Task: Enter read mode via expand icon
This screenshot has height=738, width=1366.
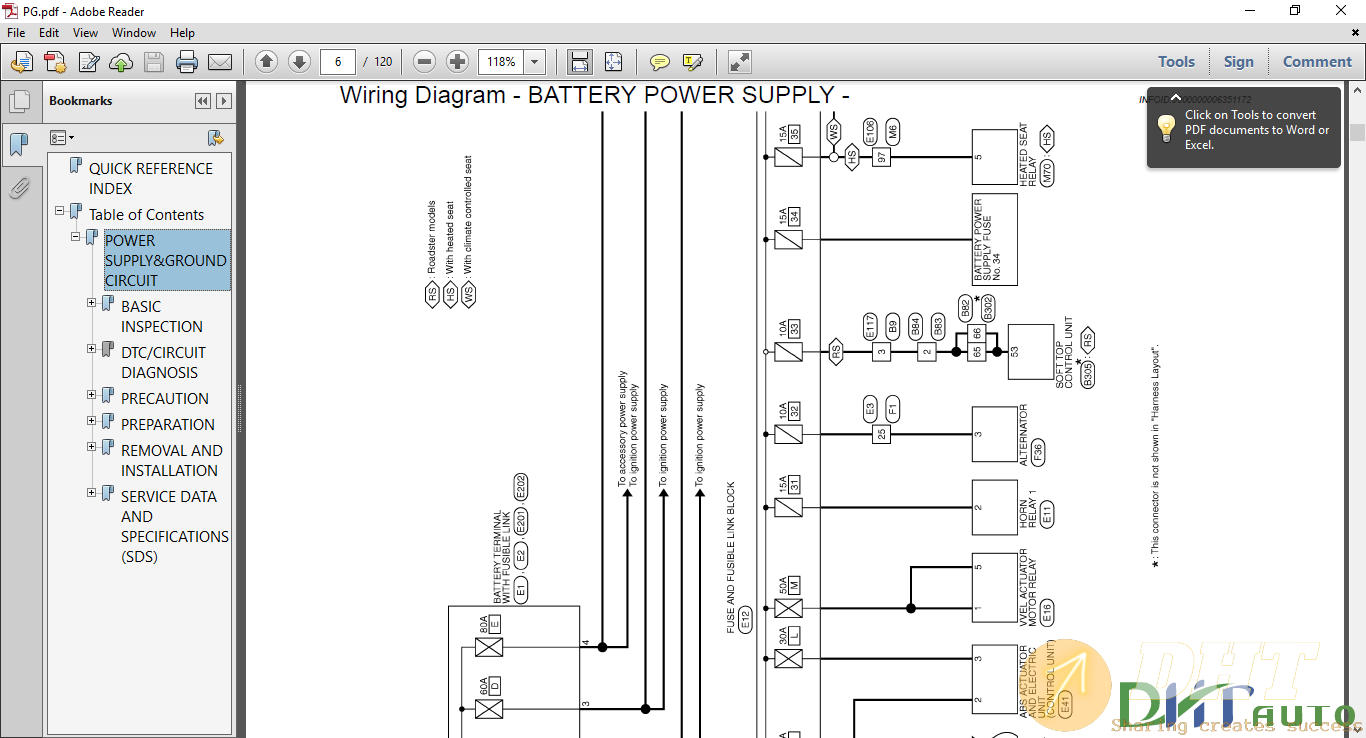Action: point(740,62)
